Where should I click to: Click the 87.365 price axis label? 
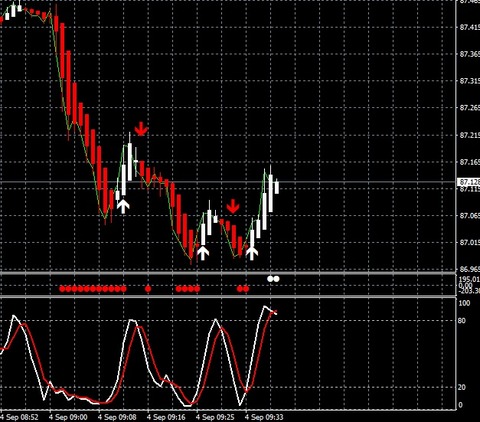tap(470, 54)
